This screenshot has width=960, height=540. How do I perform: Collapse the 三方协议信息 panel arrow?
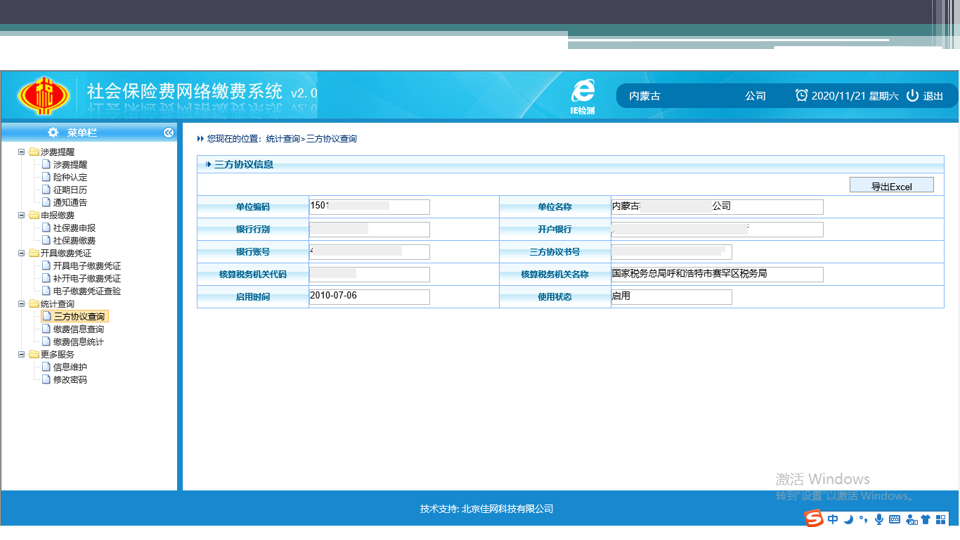click(x=208, y=164)
